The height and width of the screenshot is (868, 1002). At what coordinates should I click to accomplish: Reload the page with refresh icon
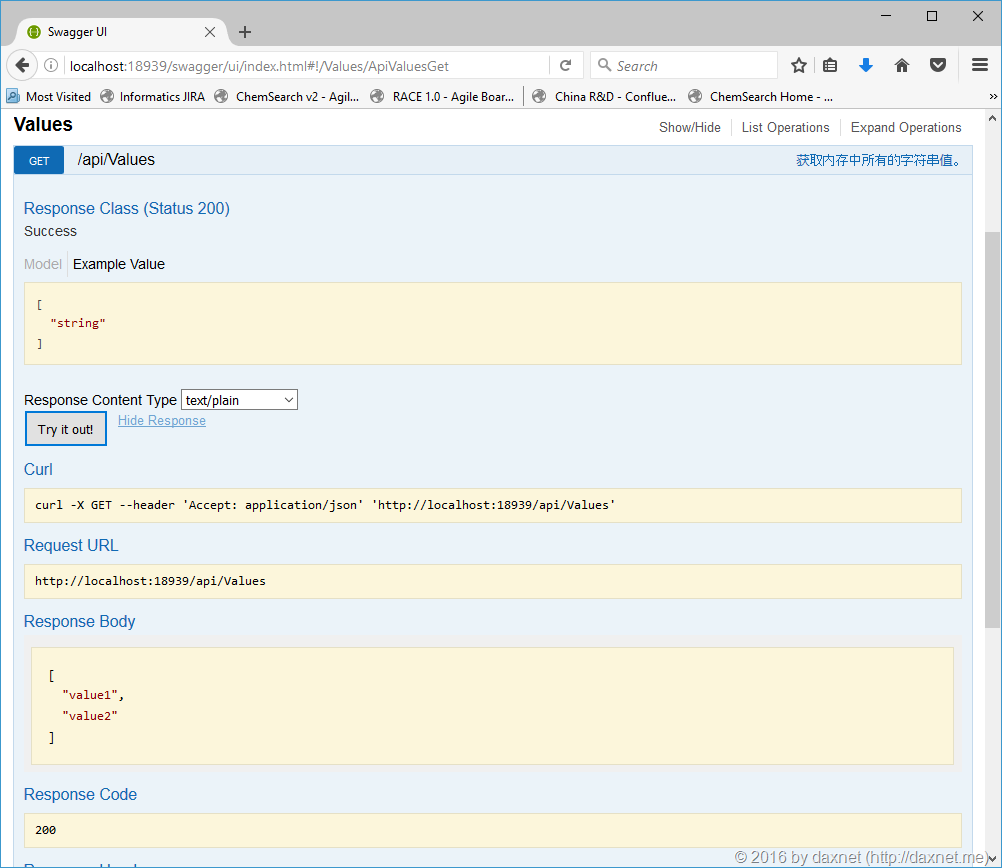[x=565, y=66]
